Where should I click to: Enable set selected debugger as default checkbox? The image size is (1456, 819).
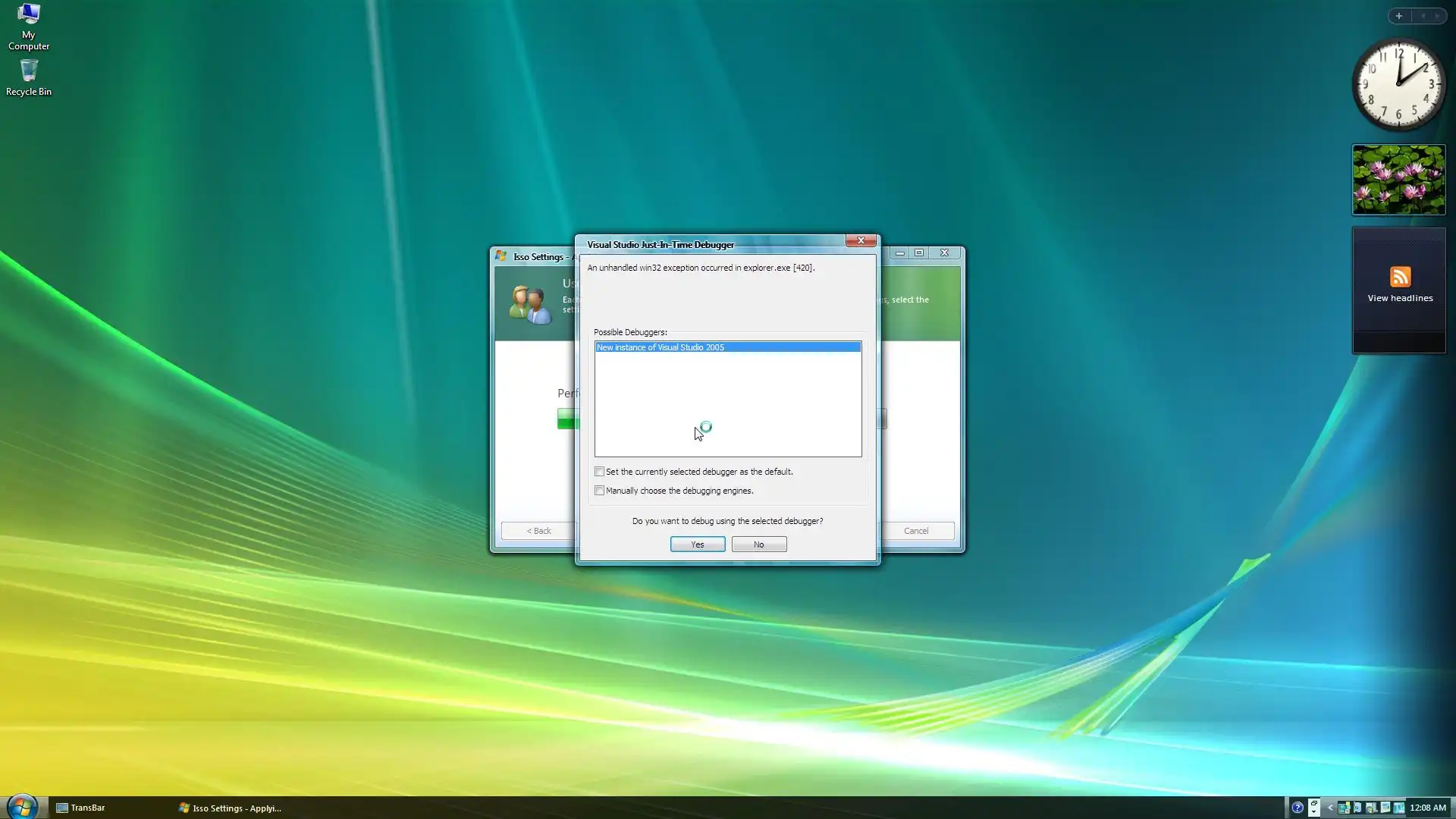point(600,472)
